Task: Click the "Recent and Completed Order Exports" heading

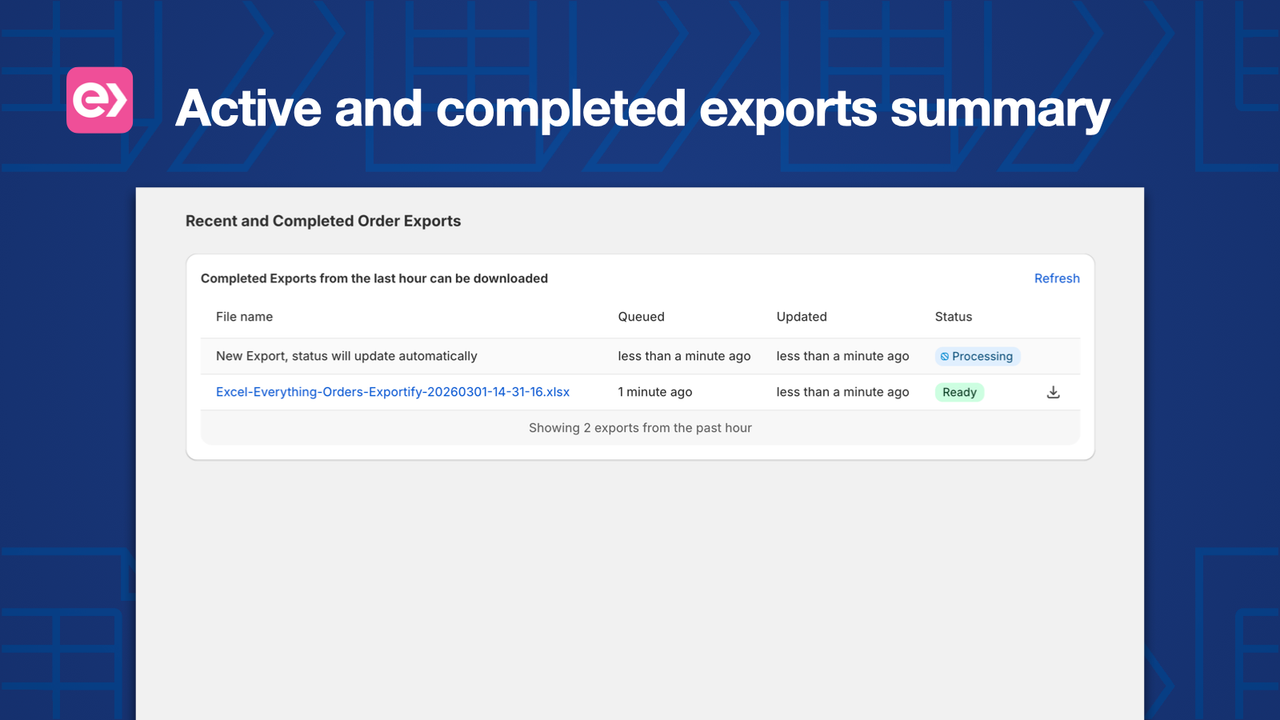Action: click(x=323, y=221)
